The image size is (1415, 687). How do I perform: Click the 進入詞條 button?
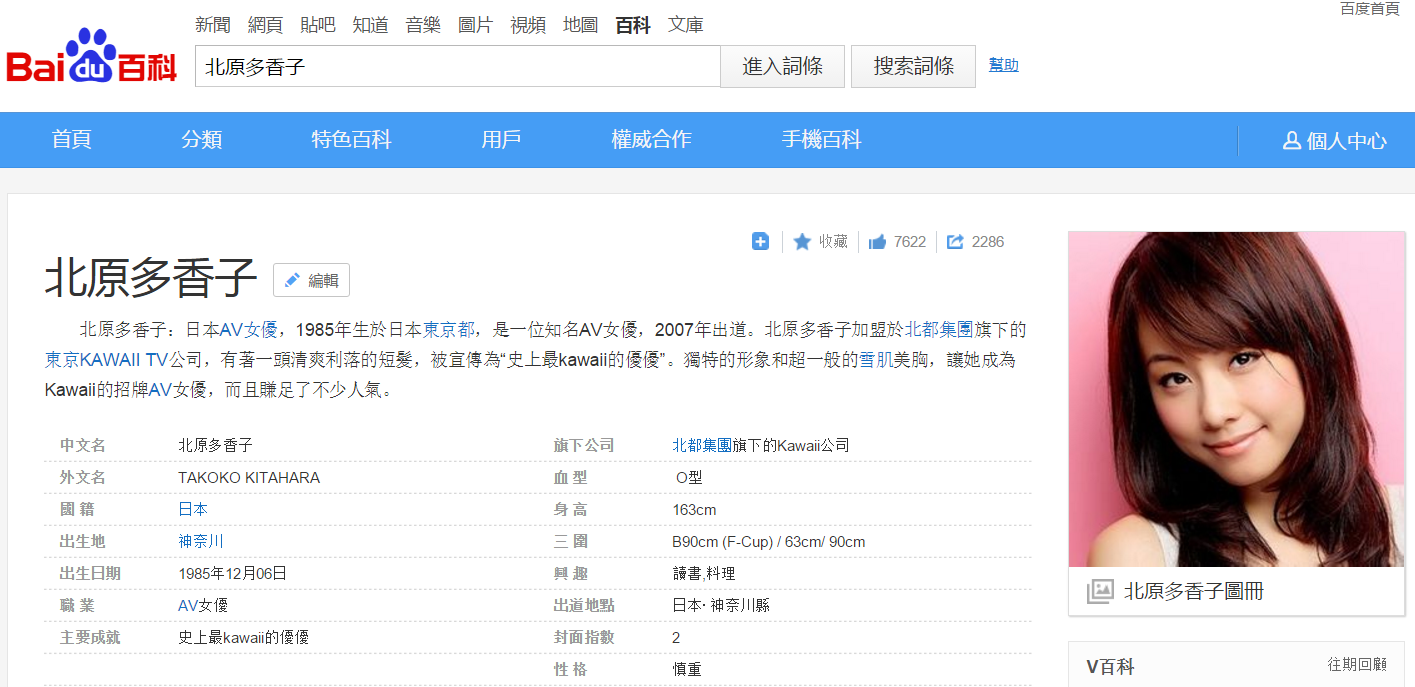click(x=783, y=66)
